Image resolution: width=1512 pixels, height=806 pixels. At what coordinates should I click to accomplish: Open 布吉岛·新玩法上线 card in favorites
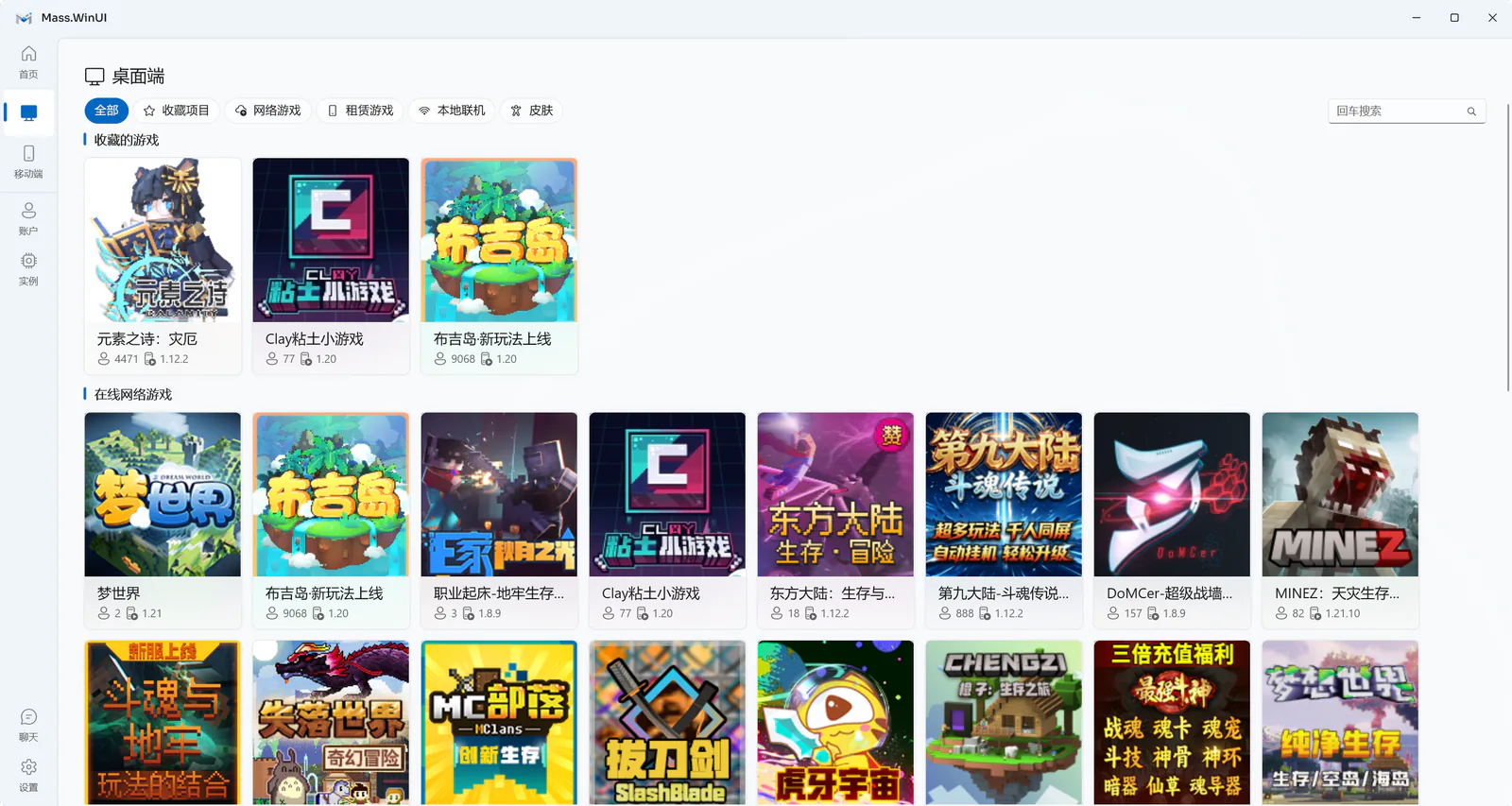(499, 266)
